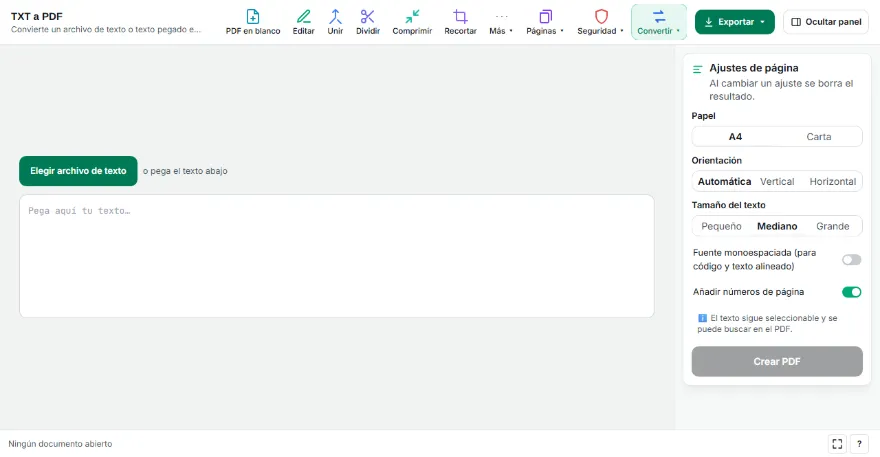Choose Automática orientation
880x457 pixels.
click(724, 181)
